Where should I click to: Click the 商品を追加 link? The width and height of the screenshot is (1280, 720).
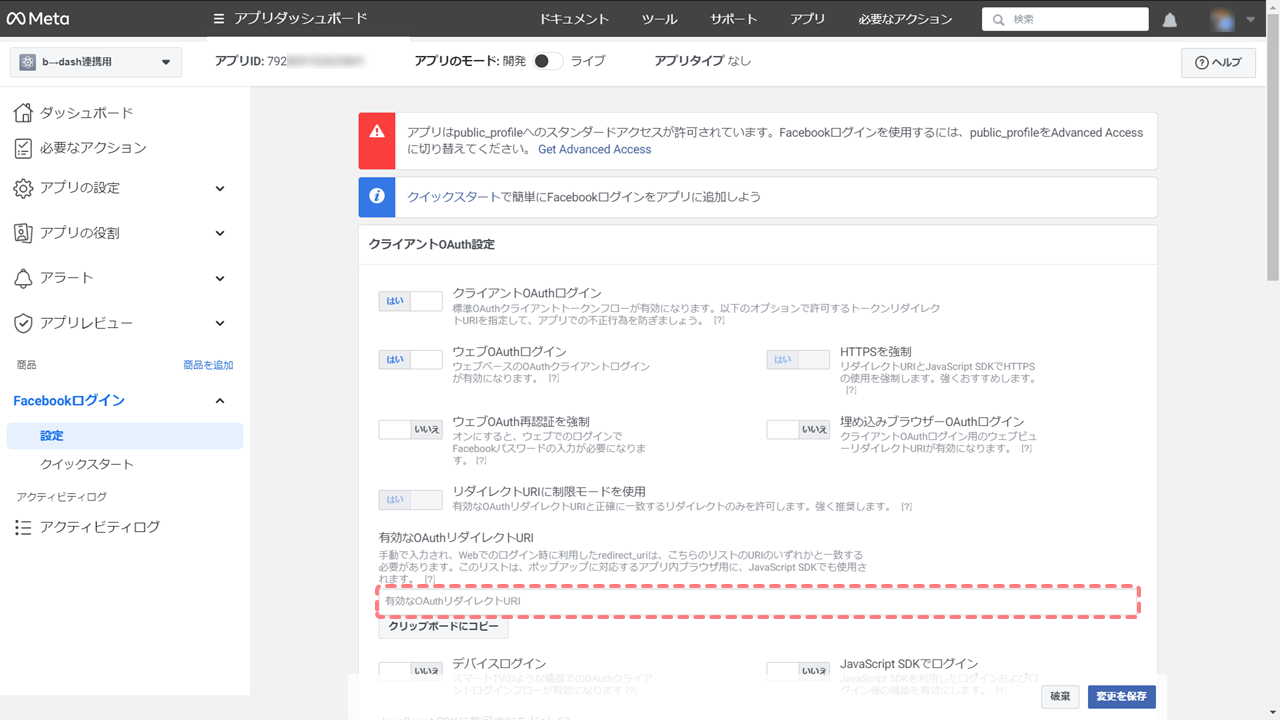(x=208, y=365)
